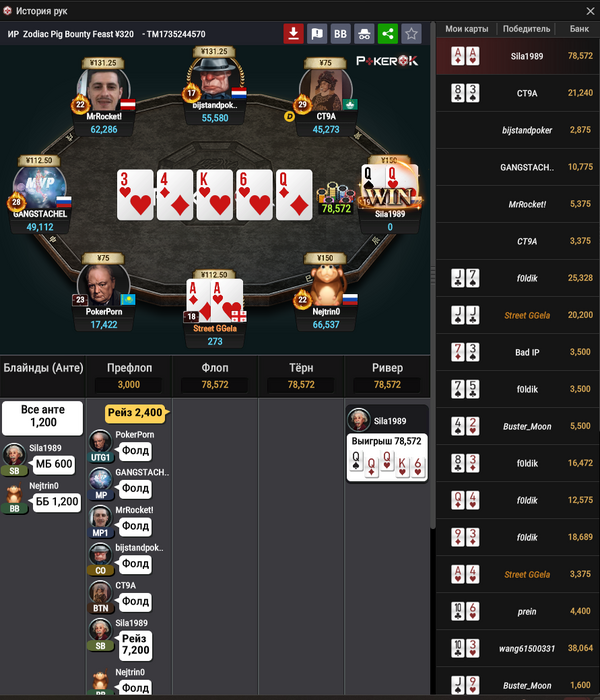Click the report flag icon
The image size is (600, 700).
click(x=317, y=33)
